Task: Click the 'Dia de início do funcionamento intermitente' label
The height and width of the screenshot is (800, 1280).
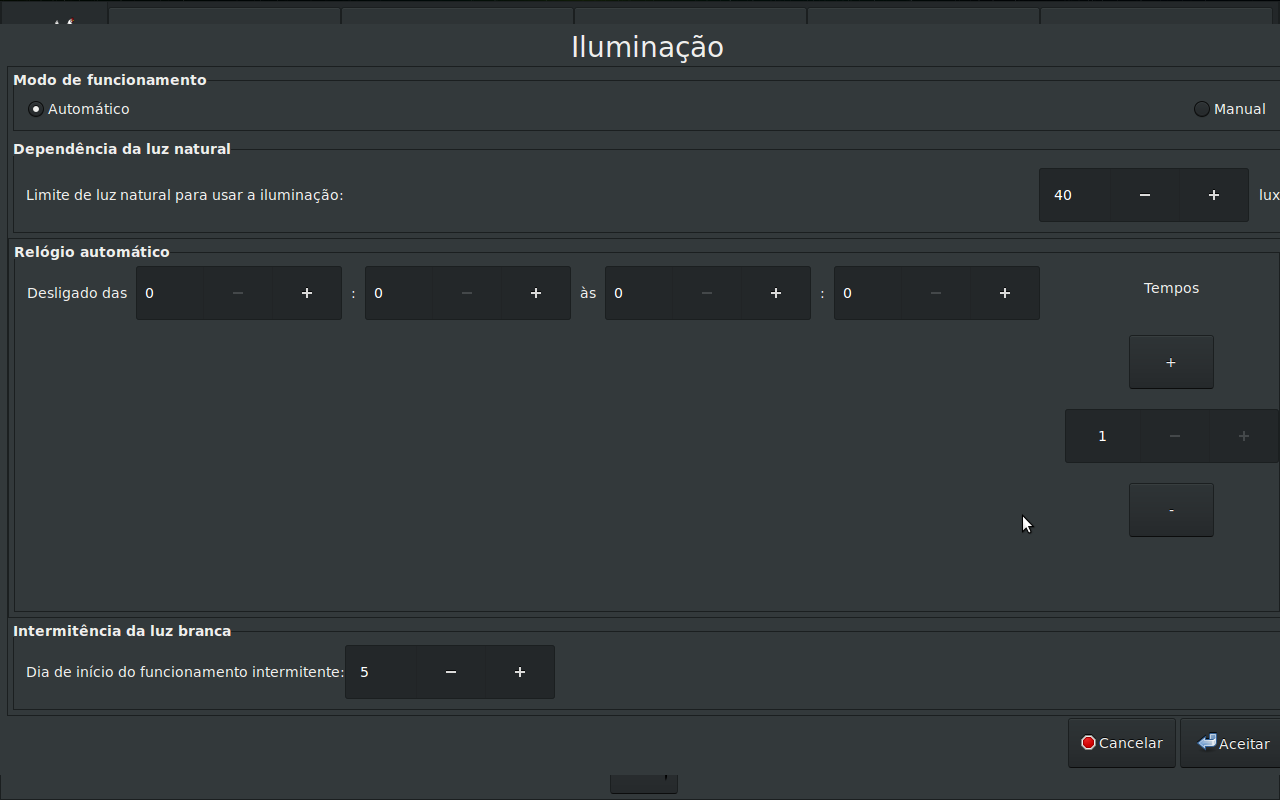Action: [185, 672]
